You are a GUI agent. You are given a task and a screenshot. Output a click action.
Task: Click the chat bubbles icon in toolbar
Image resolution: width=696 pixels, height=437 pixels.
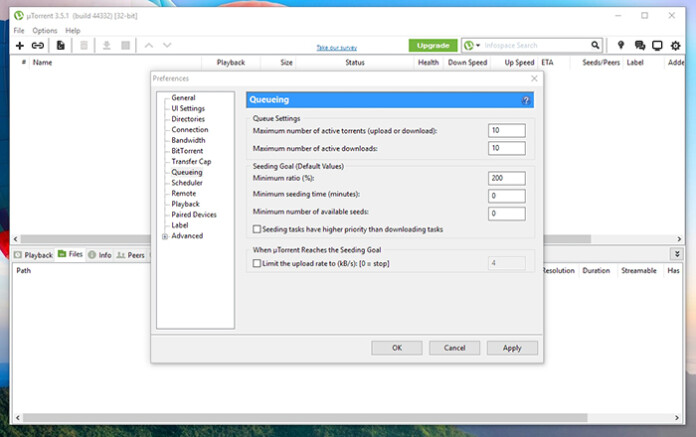(x=640, y=45)
